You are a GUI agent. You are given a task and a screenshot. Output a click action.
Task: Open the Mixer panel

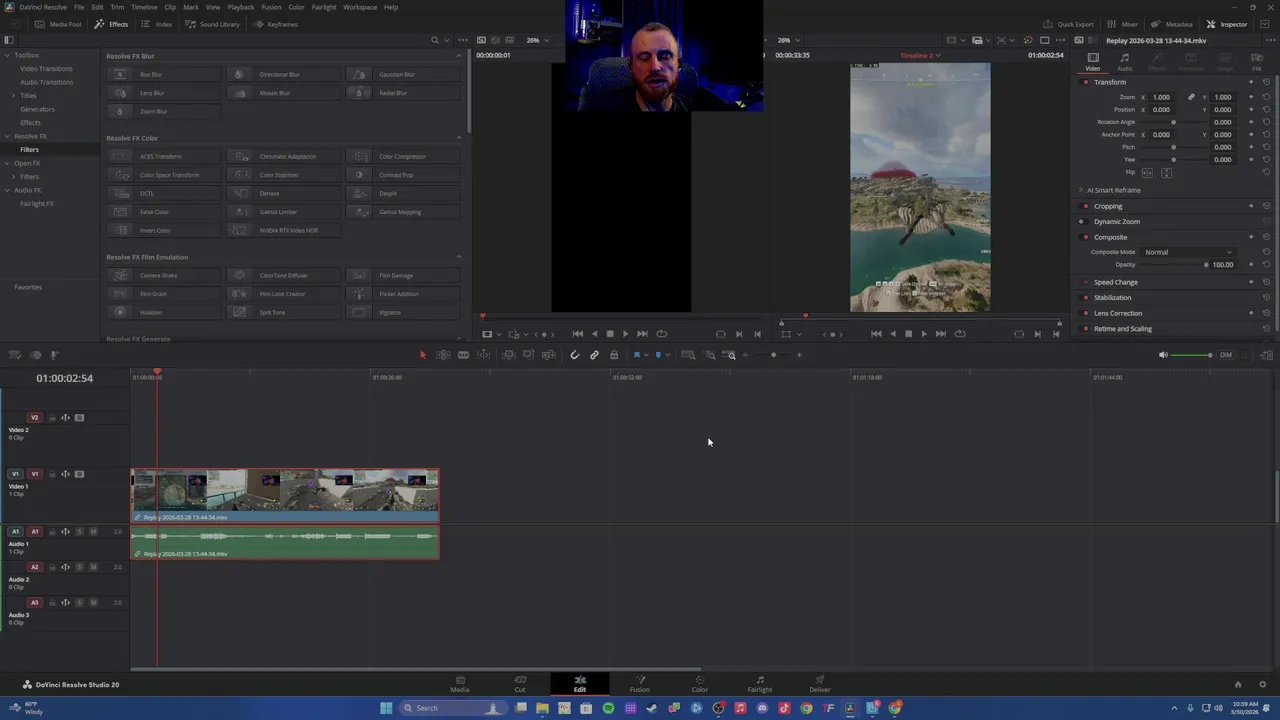1123,24
